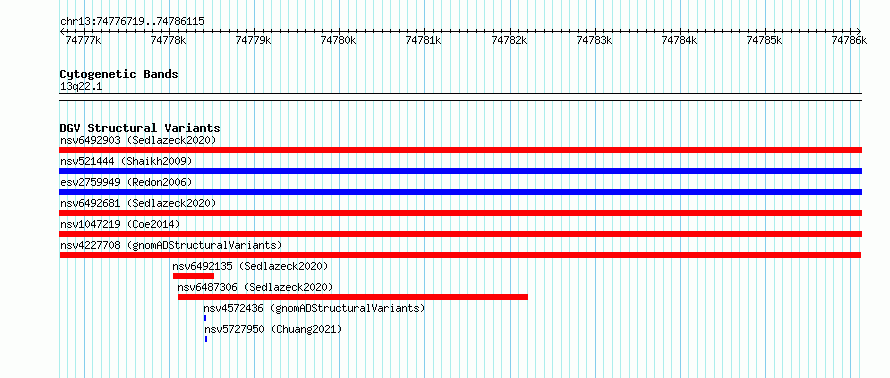This screenshot has width=890, height=378.
Task: Click the blue bar under nsv521444
Action: [x=461, y=171]
